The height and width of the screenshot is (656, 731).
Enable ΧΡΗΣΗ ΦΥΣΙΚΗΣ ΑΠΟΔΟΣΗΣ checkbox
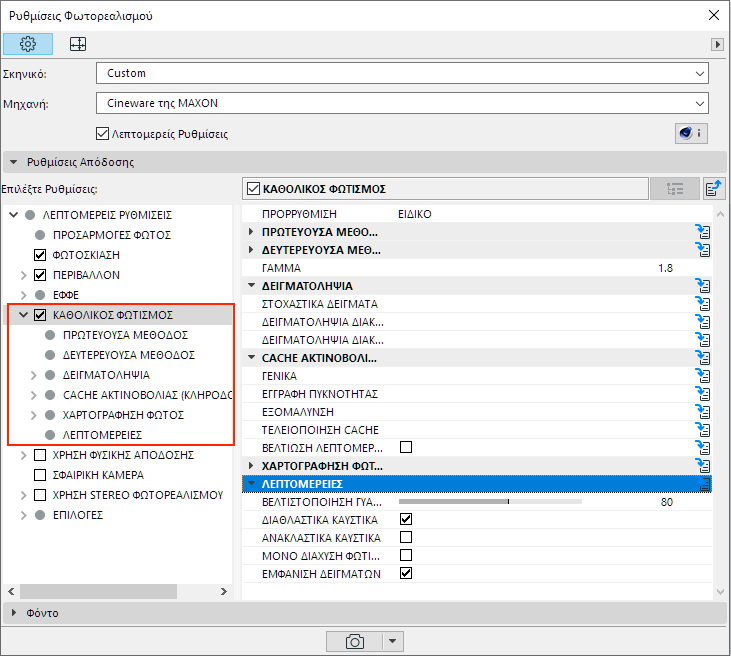pos(40,455)
